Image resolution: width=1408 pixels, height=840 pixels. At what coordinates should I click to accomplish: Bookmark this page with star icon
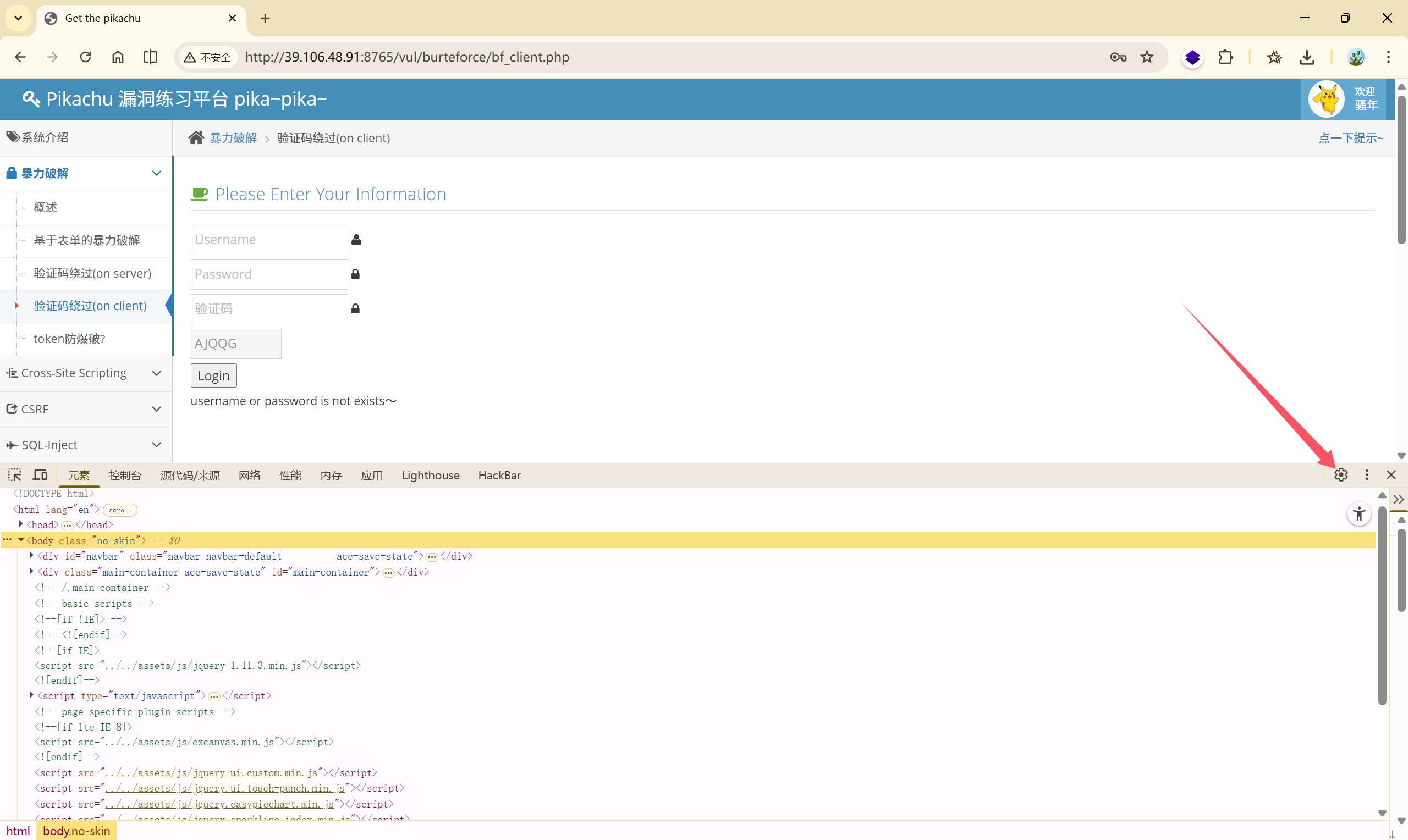pos(1147,57)
